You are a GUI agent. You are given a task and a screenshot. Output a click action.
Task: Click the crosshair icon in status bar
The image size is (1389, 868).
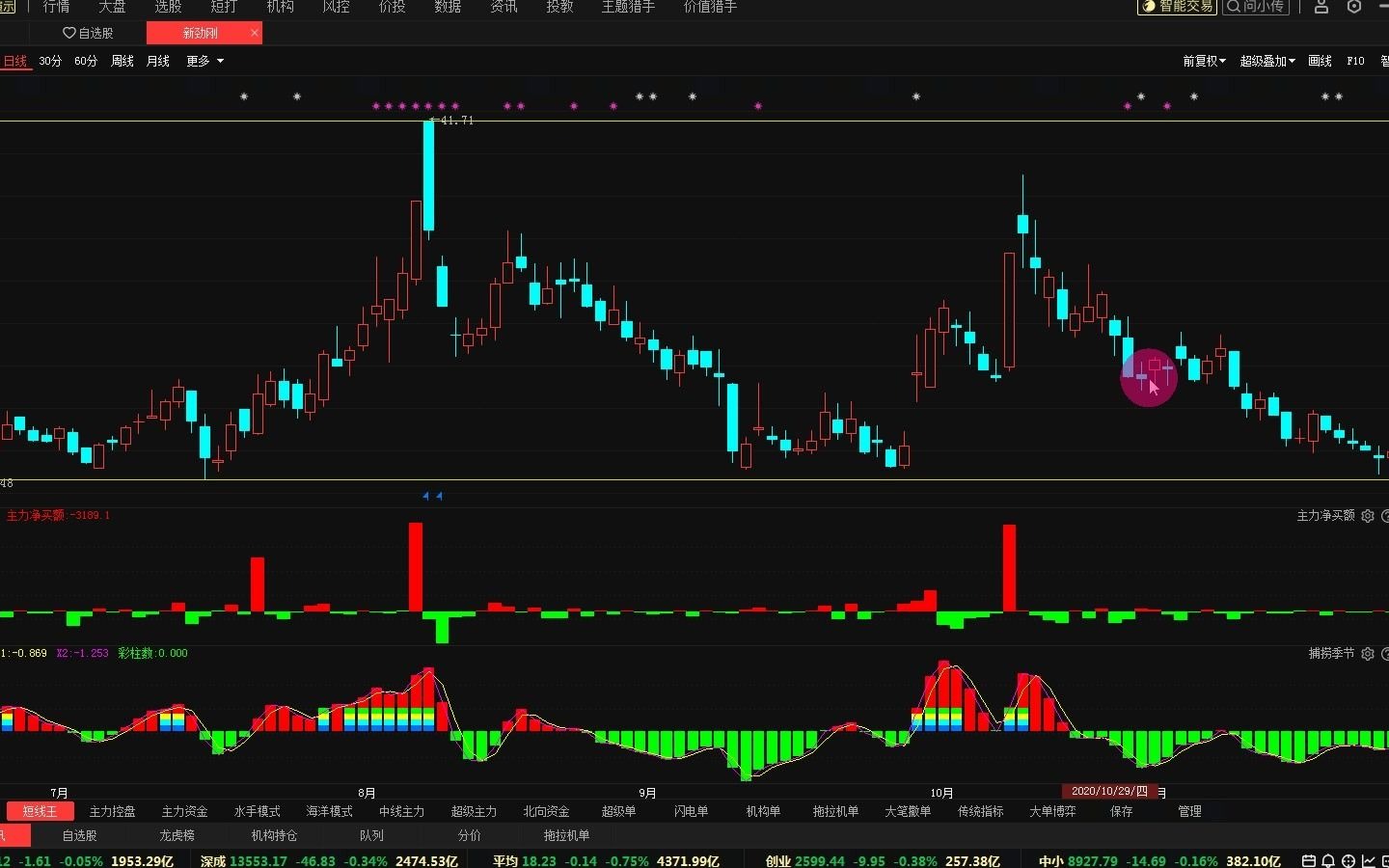[x=1348, y=861]
